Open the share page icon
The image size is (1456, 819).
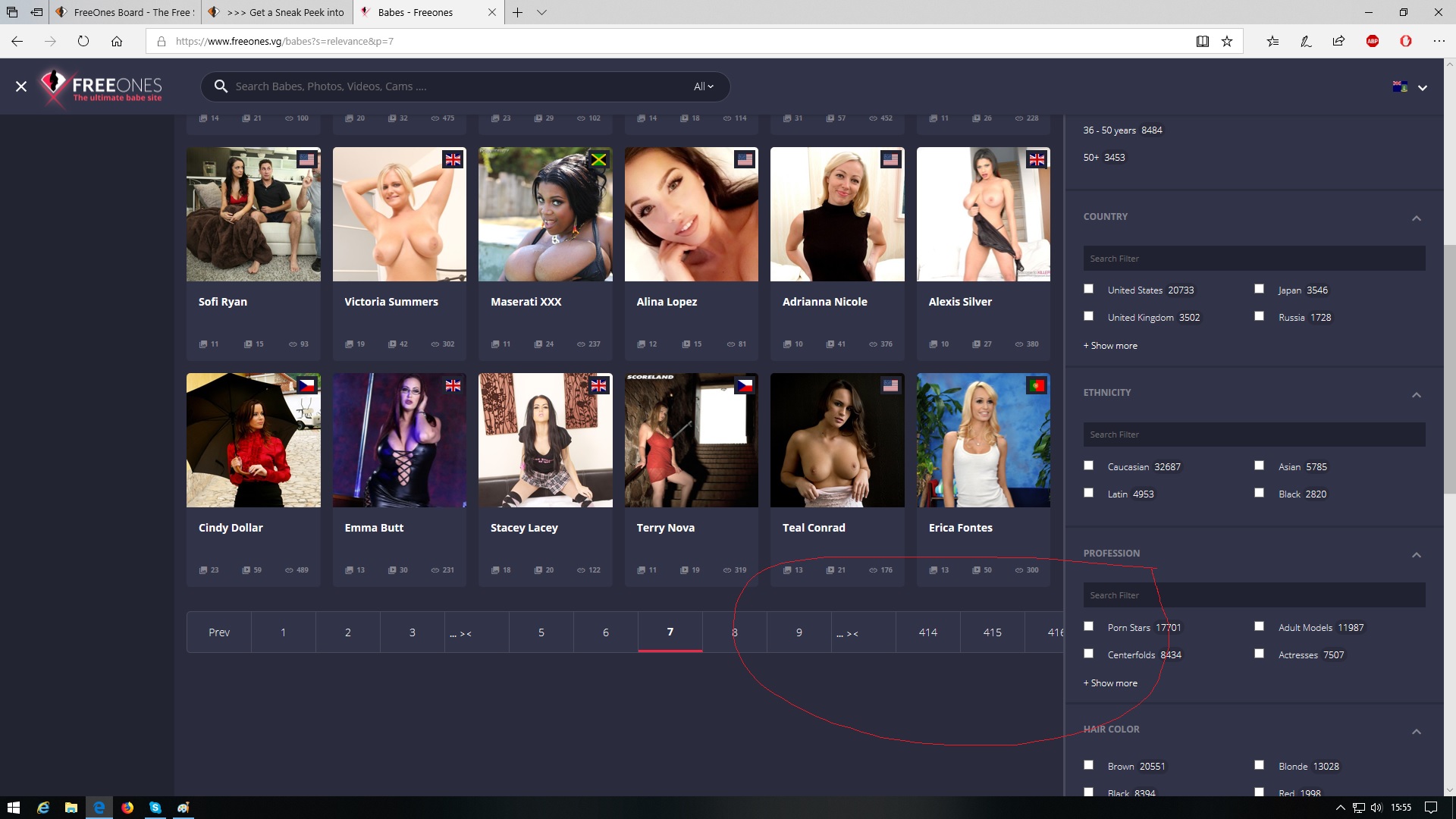point(1339,41)
